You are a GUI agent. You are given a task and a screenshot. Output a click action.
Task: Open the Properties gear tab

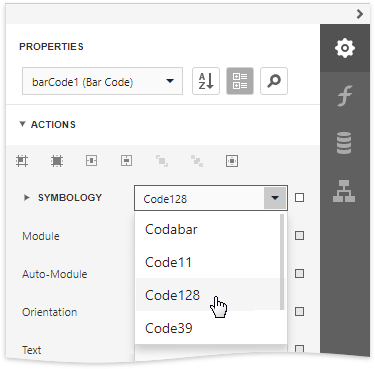[x=345, y=48]
